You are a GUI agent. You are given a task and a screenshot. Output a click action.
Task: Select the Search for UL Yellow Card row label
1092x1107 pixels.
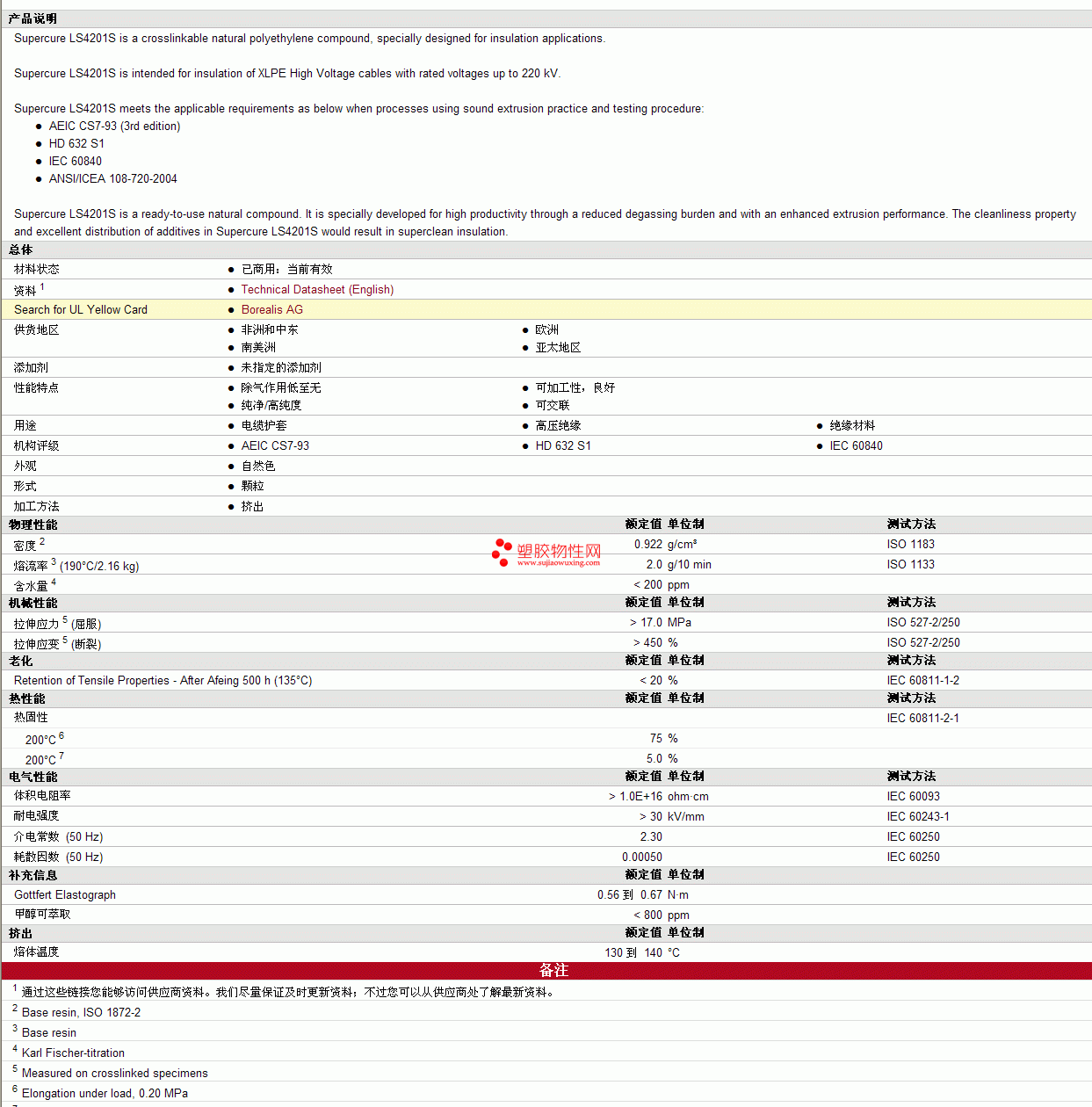pos(81,309)
